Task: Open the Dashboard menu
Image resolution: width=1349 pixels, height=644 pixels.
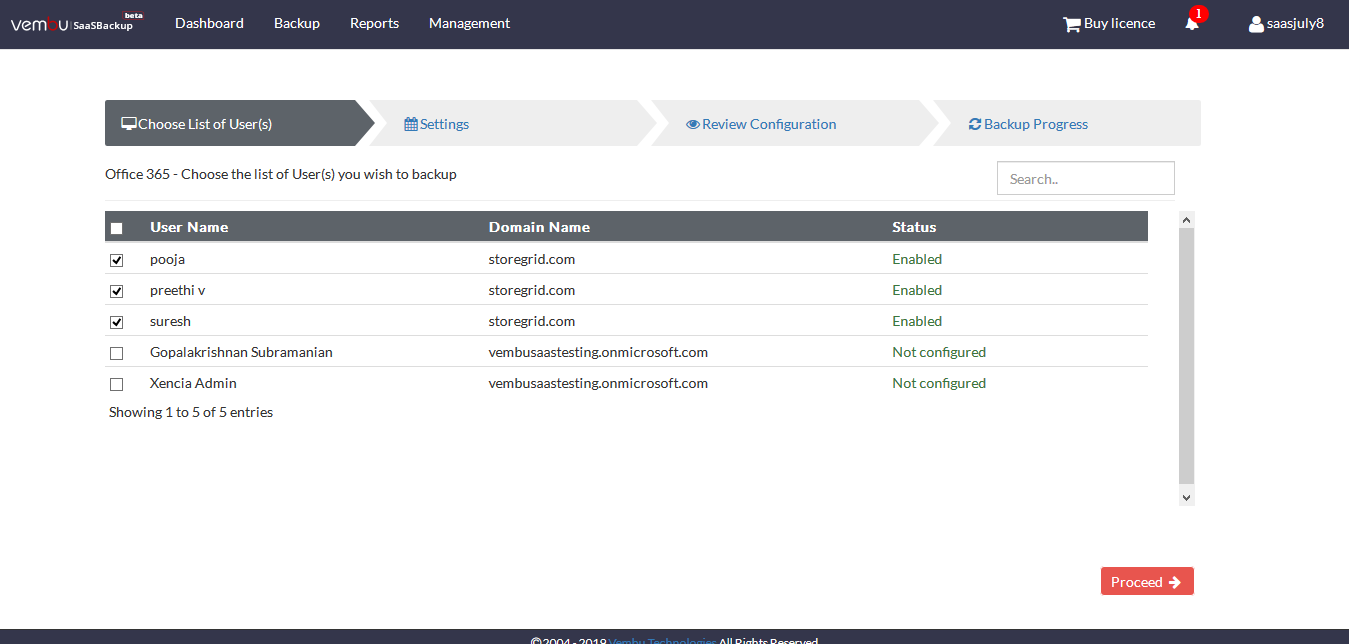Action: click(x=209, y=23)
